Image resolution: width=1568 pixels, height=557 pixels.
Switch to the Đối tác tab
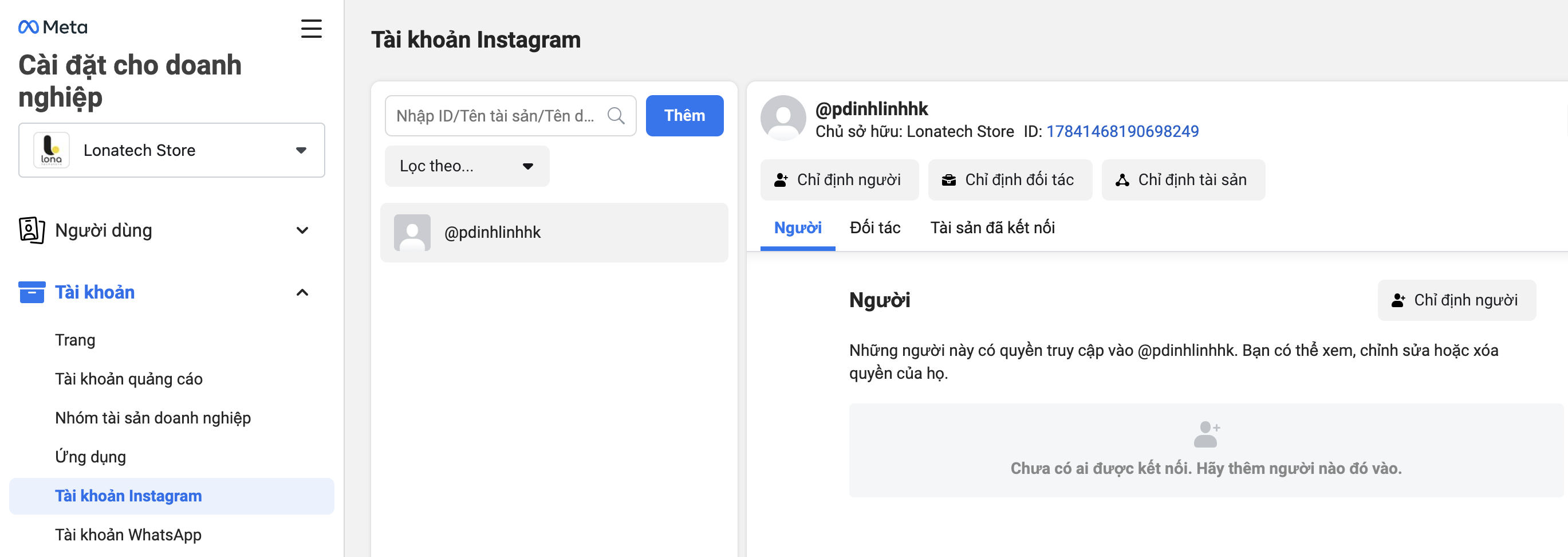(x=874, y=228)
